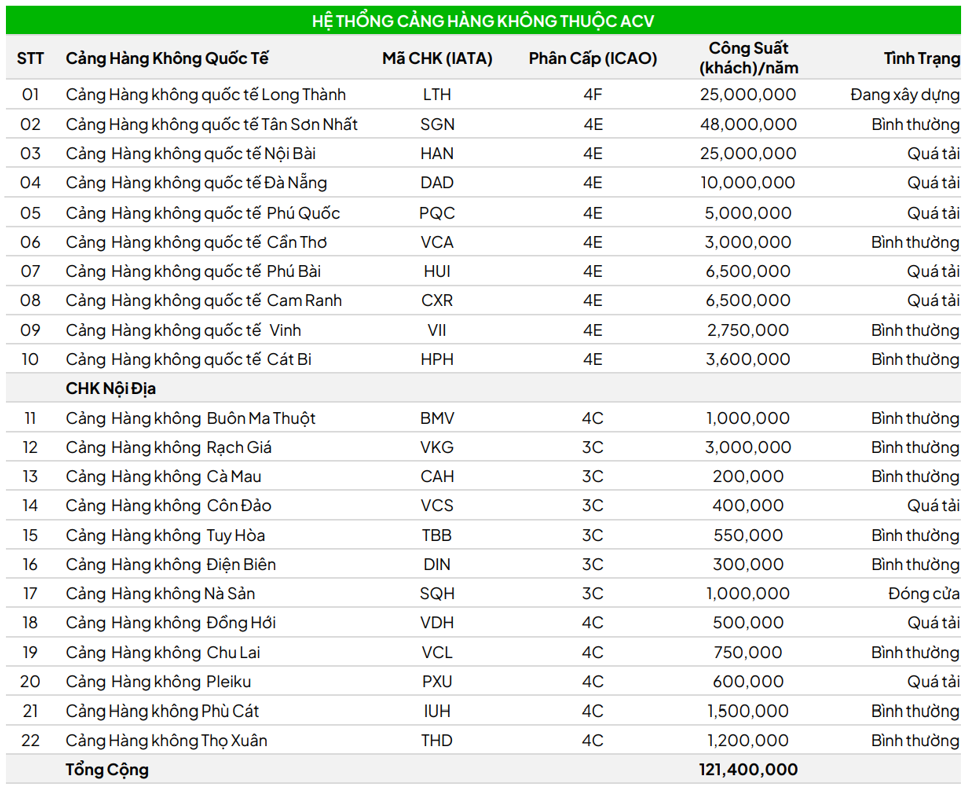Select the Phú Quốc airport name cell

[x=202, y=213]
